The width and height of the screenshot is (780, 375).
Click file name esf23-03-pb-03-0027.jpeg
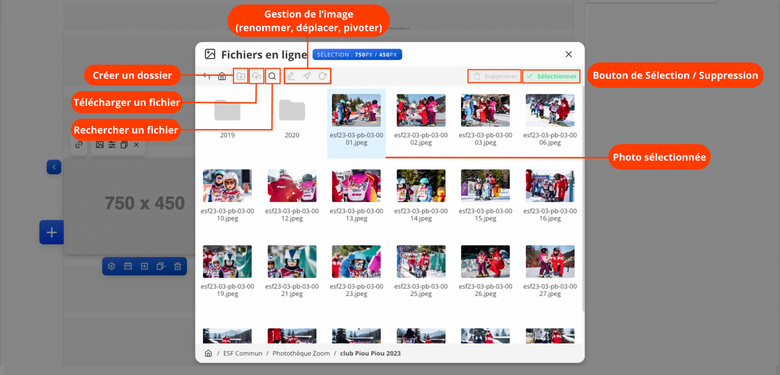(x=550, y=290)
